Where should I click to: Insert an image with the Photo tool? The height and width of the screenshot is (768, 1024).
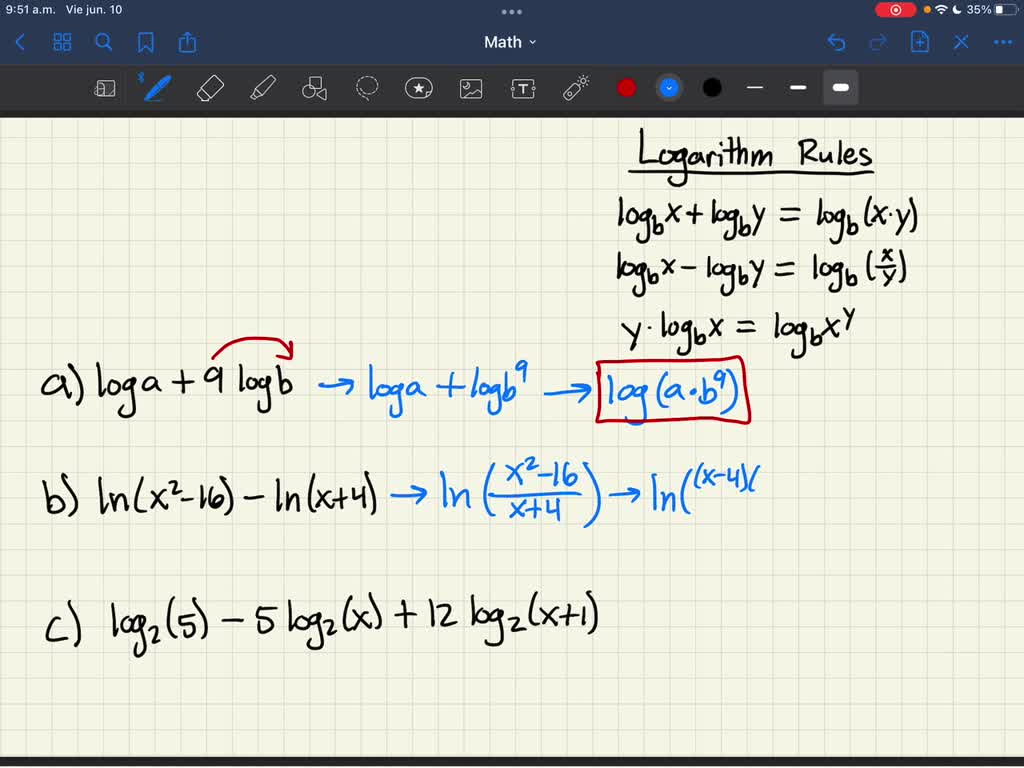pos(470,88)
